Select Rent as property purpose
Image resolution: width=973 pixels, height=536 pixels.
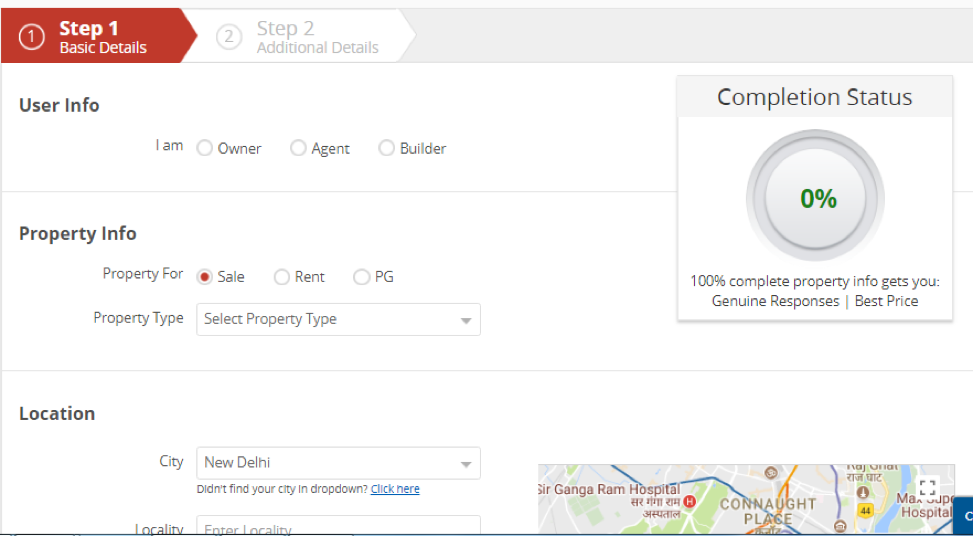pyautogui.click(x=282, y=277)
